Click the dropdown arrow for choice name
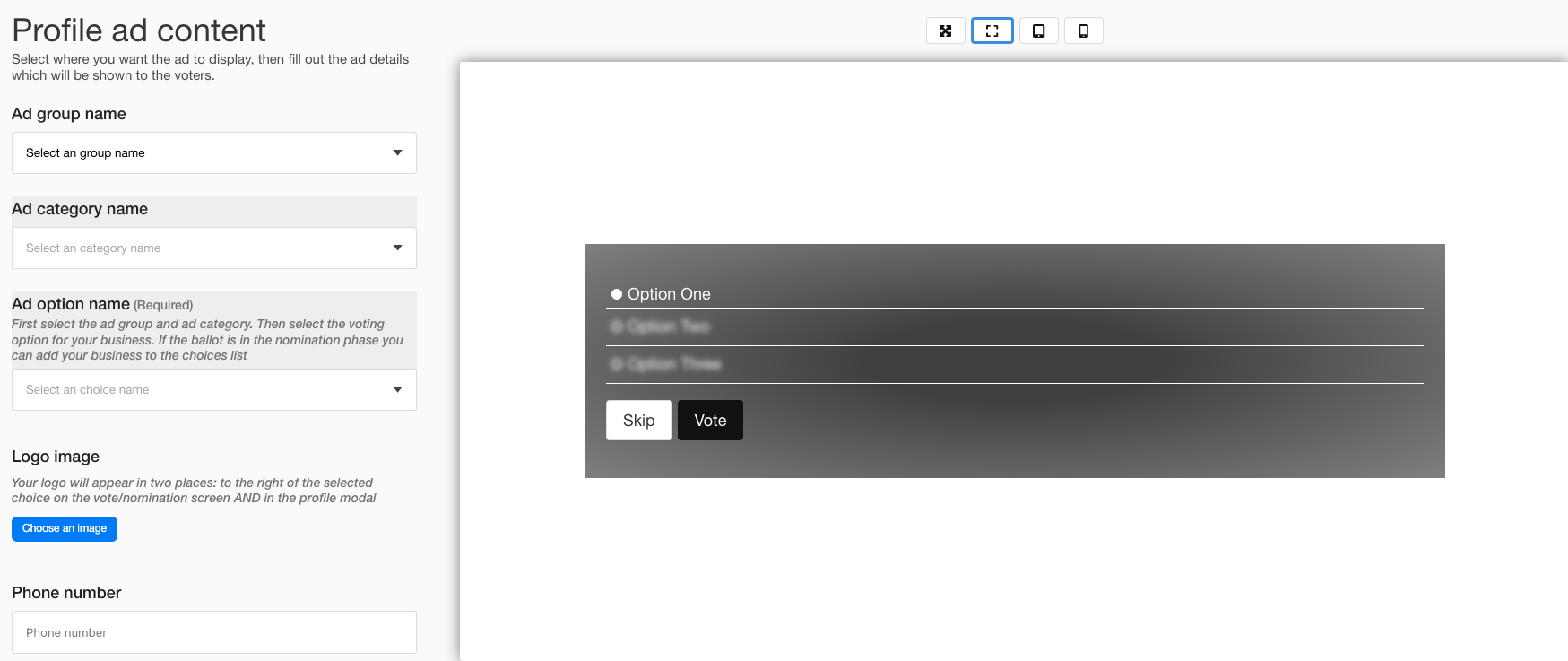 tap(397, 390)
